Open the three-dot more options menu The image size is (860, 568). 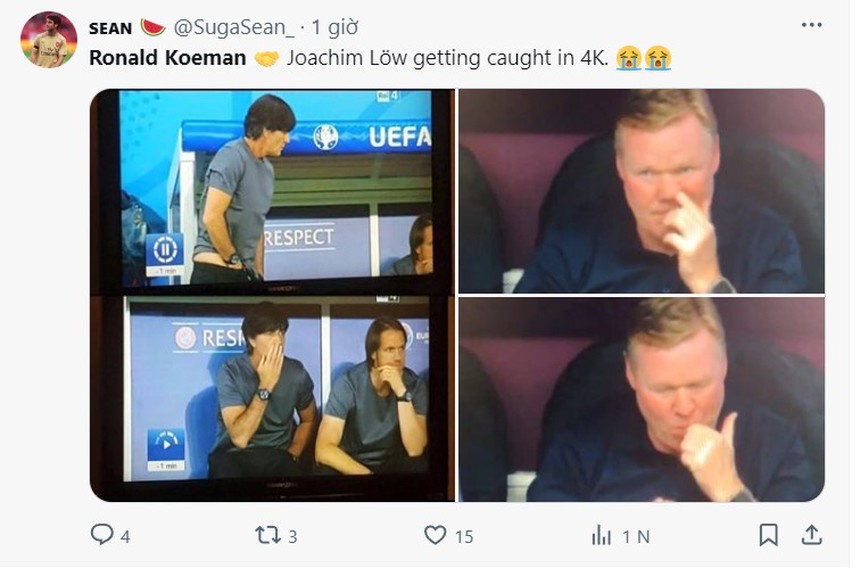(812, 25)
